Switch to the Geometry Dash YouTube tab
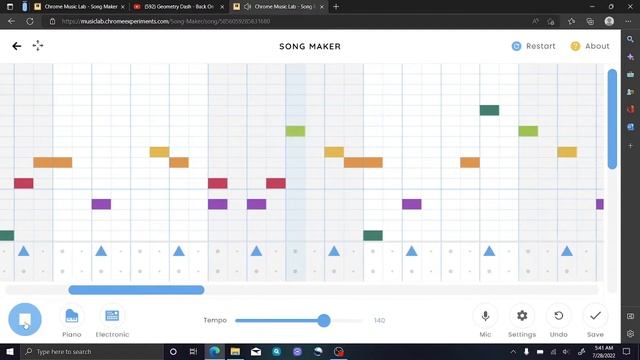This screenshot has height=360, width=640. coord(178,7)
